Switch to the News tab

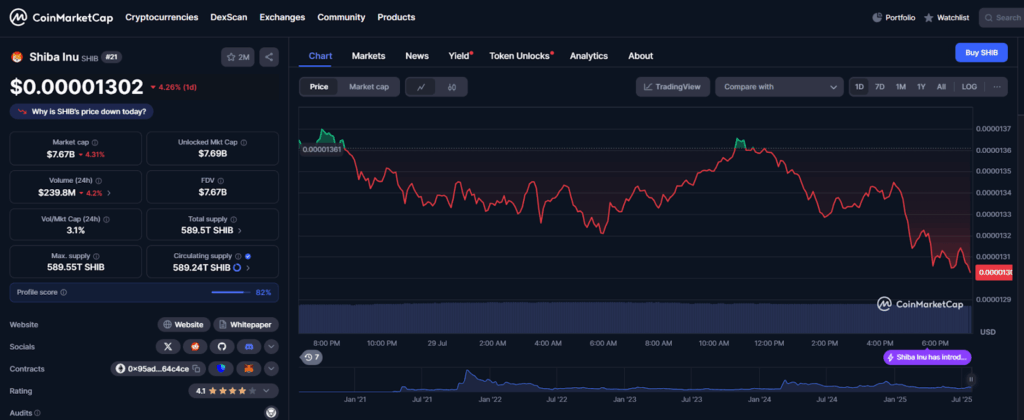coord(417,56)
